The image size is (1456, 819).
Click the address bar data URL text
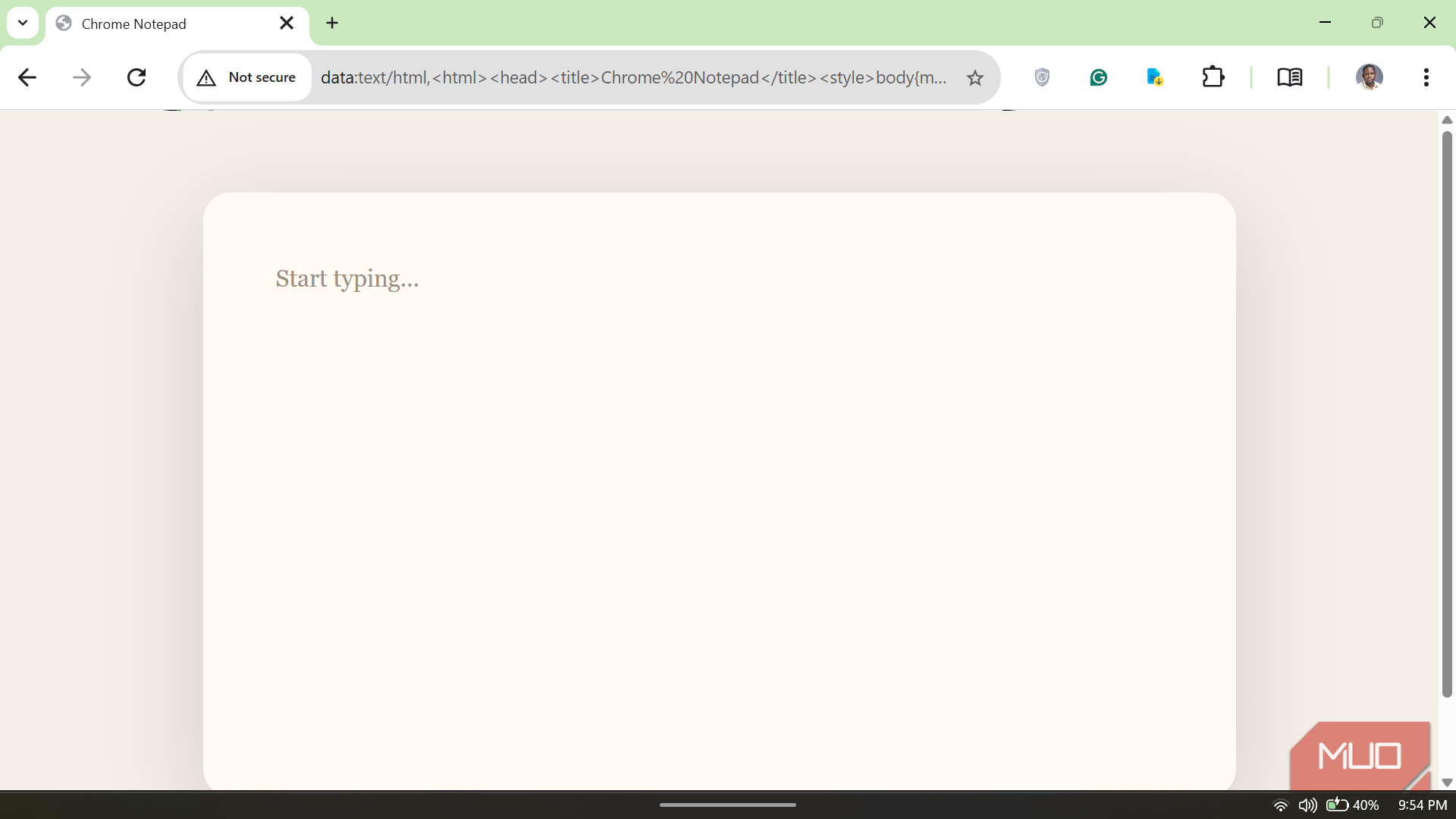tap(633, 77)
